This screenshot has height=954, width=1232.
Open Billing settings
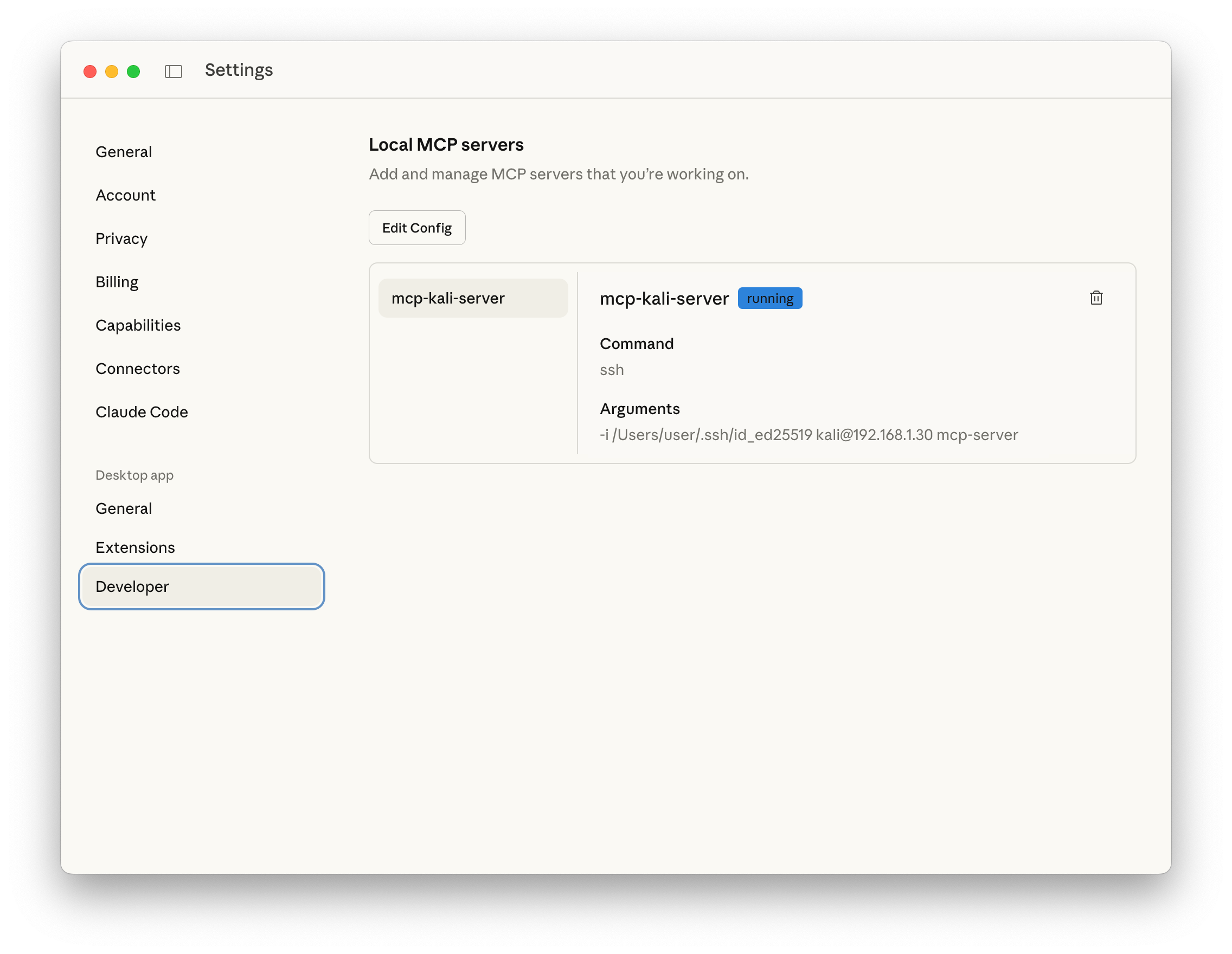point(117,282)
